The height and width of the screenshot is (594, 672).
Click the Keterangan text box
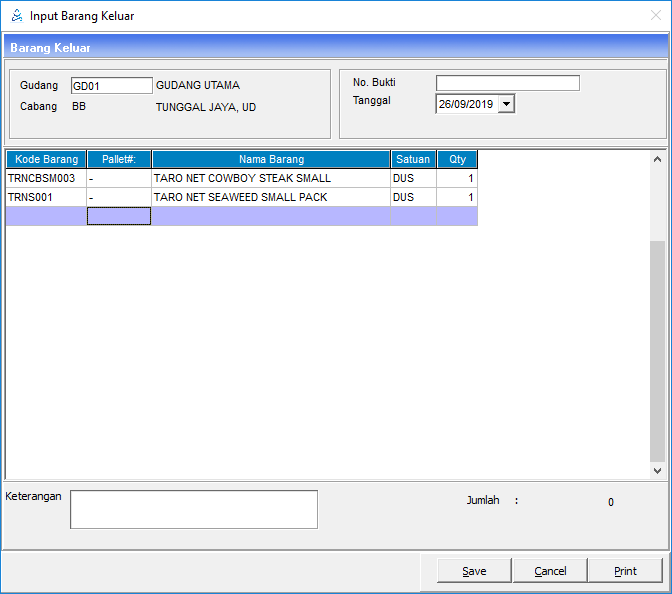(x=193, y=509)
